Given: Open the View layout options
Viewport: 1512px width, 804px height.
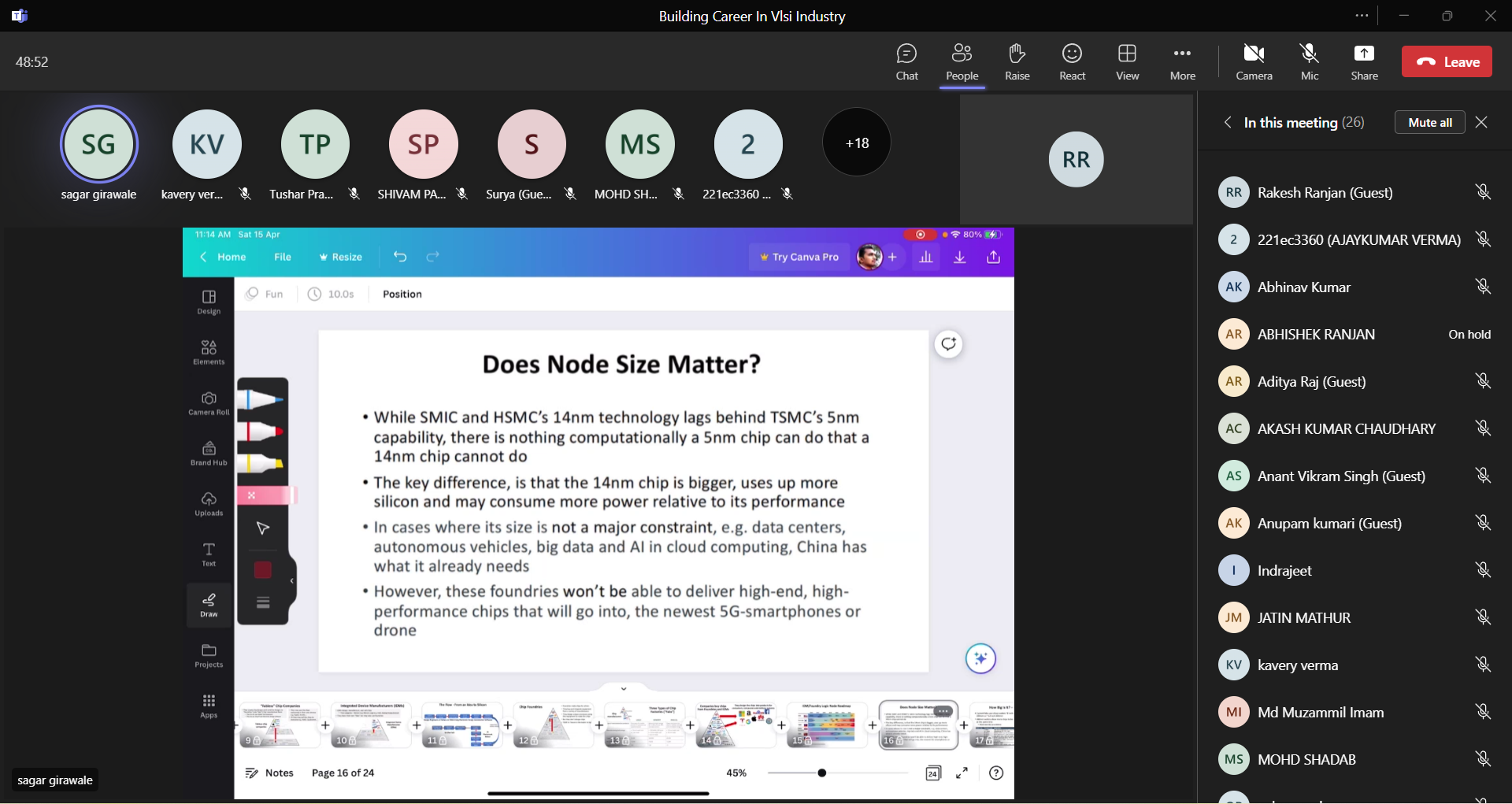Looking at the screenshot, I should pos(1127,62).
